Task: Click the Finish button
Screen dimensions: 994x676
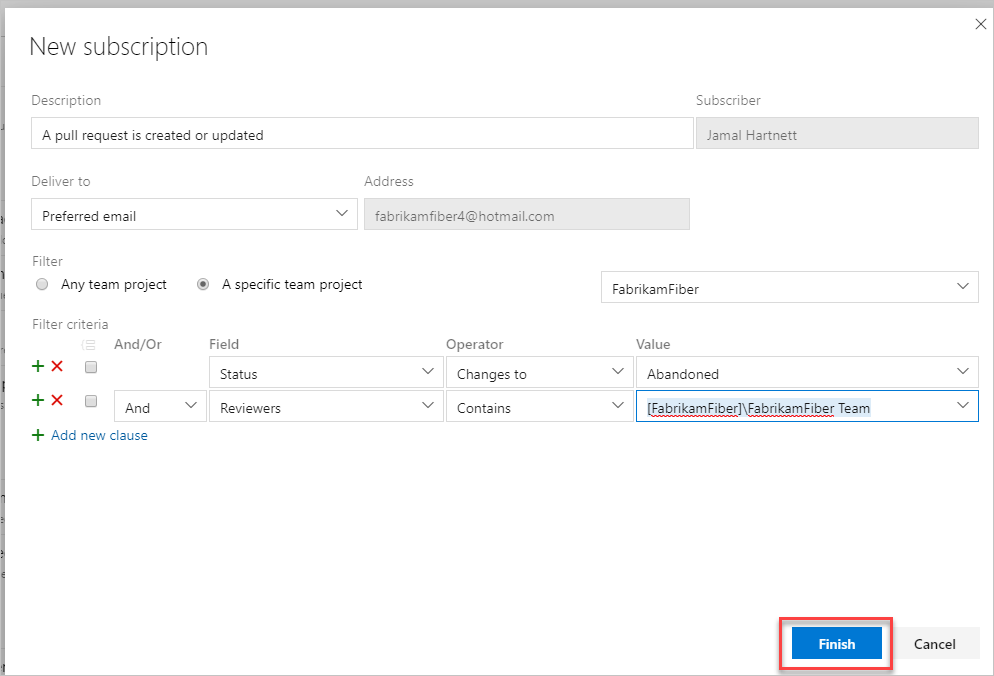Action: tap(836, 644)
